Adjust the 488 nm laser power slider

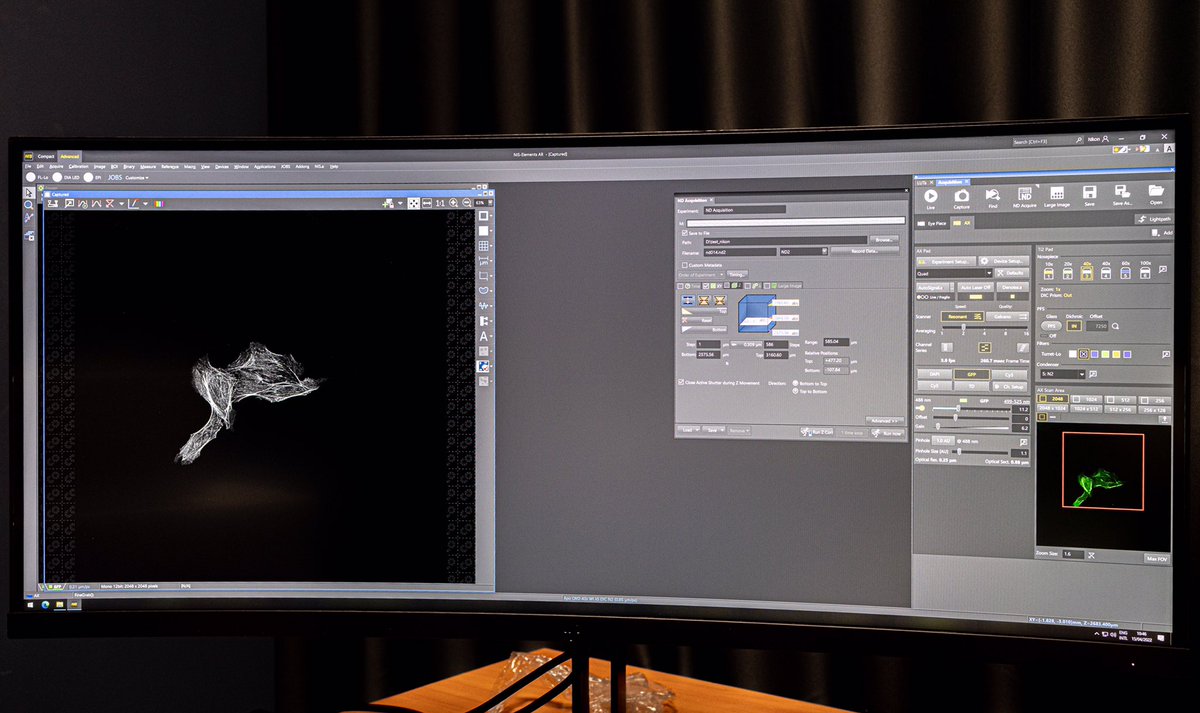[x=973, y=409]
